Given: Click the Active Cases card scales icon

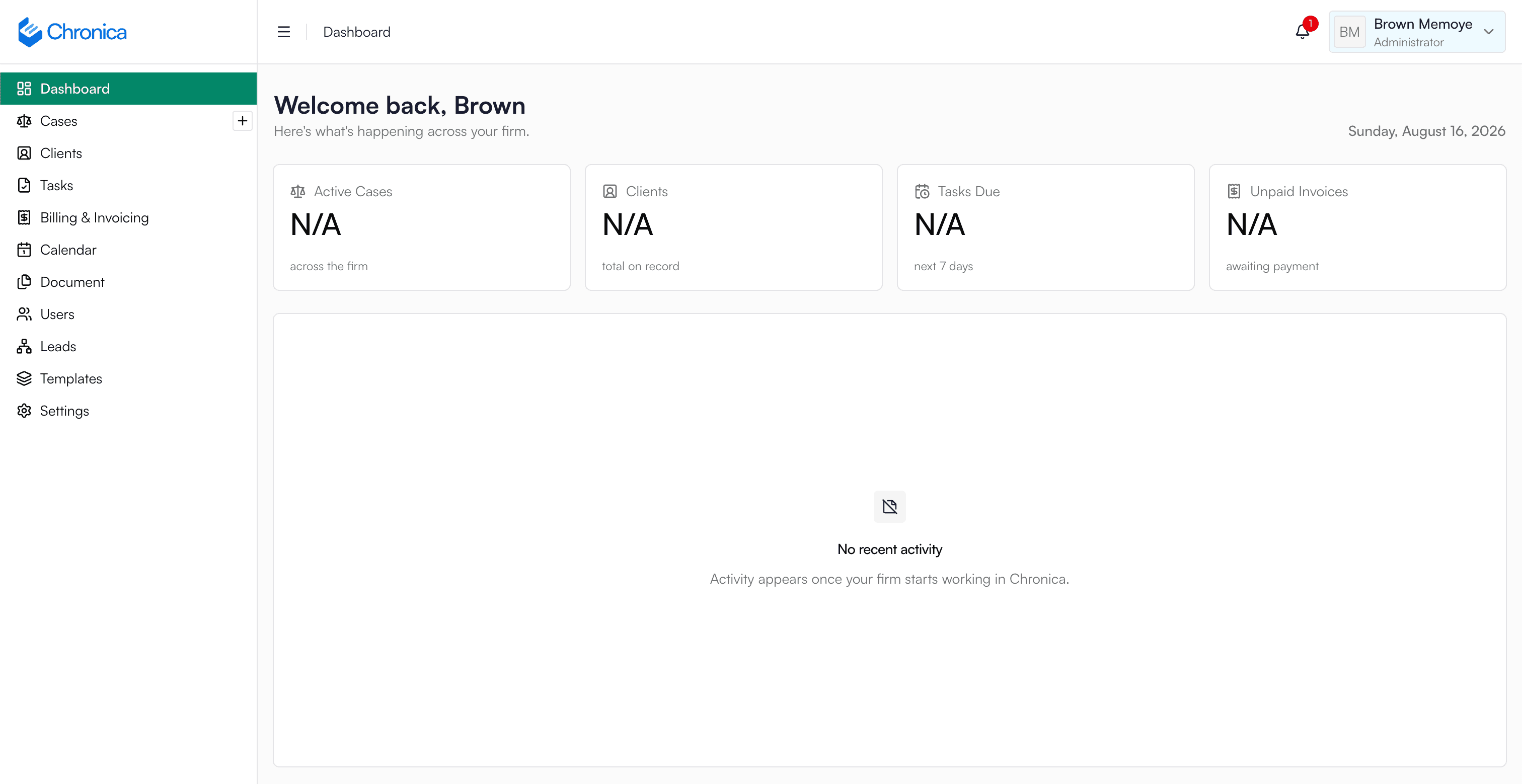Looking at the screenshot, I should pos(298,191).
